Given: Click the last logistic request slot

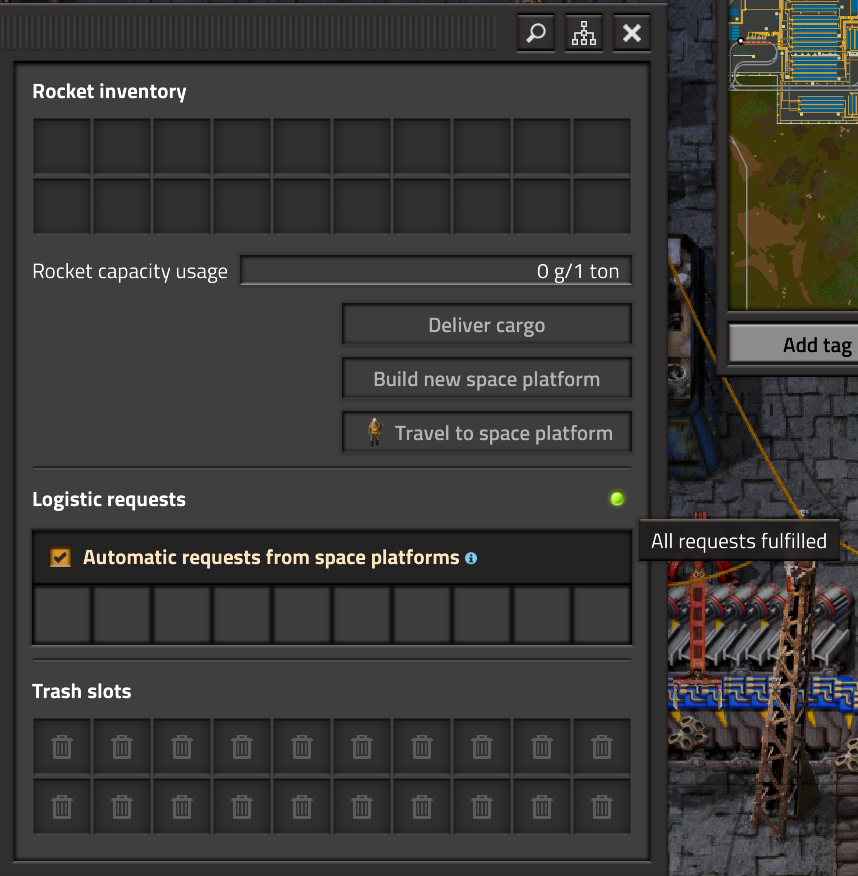Looking at the screenshot, I should pos(601,615).
